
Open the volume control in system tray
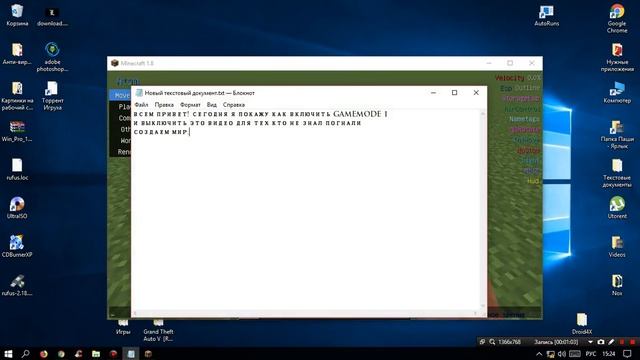click(562, 354)
